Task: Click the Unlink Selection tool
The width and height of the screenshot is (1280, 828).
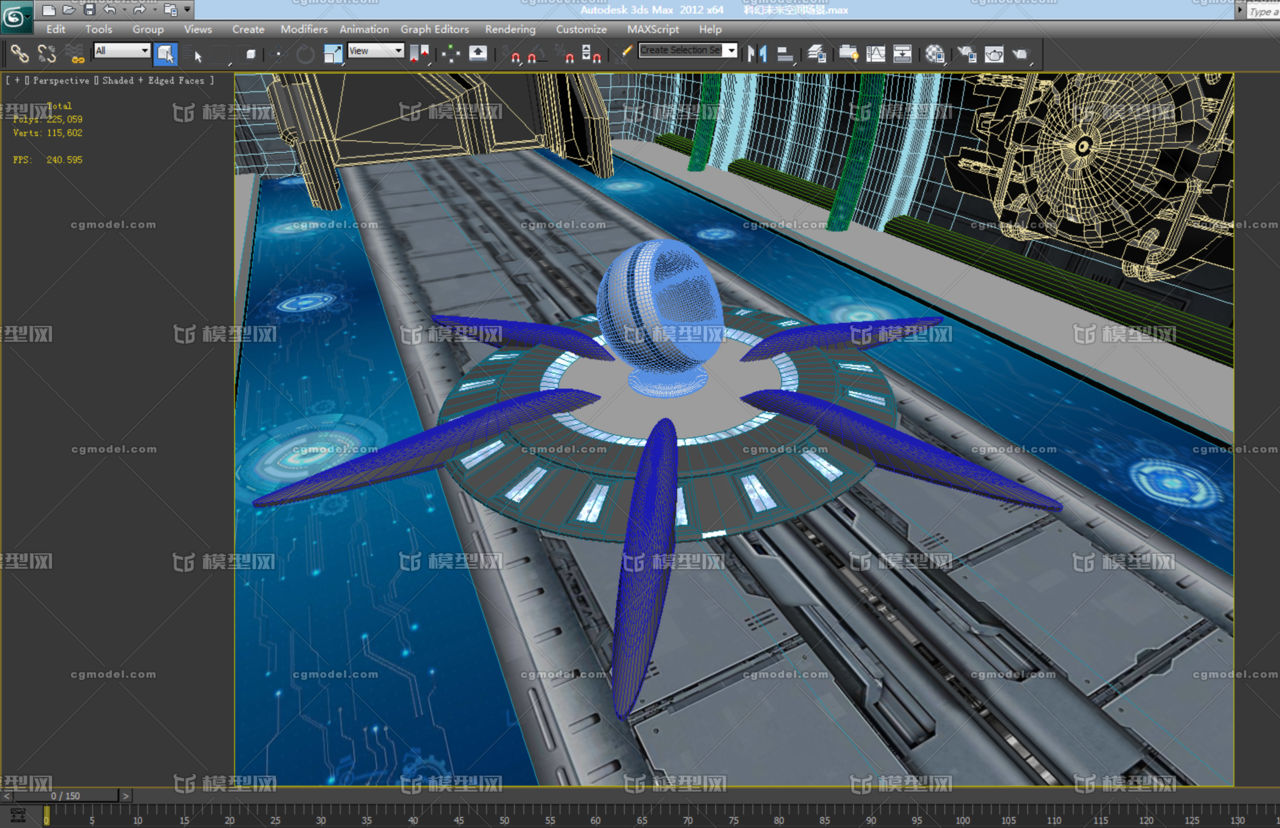Action: [x=47, y=54]
